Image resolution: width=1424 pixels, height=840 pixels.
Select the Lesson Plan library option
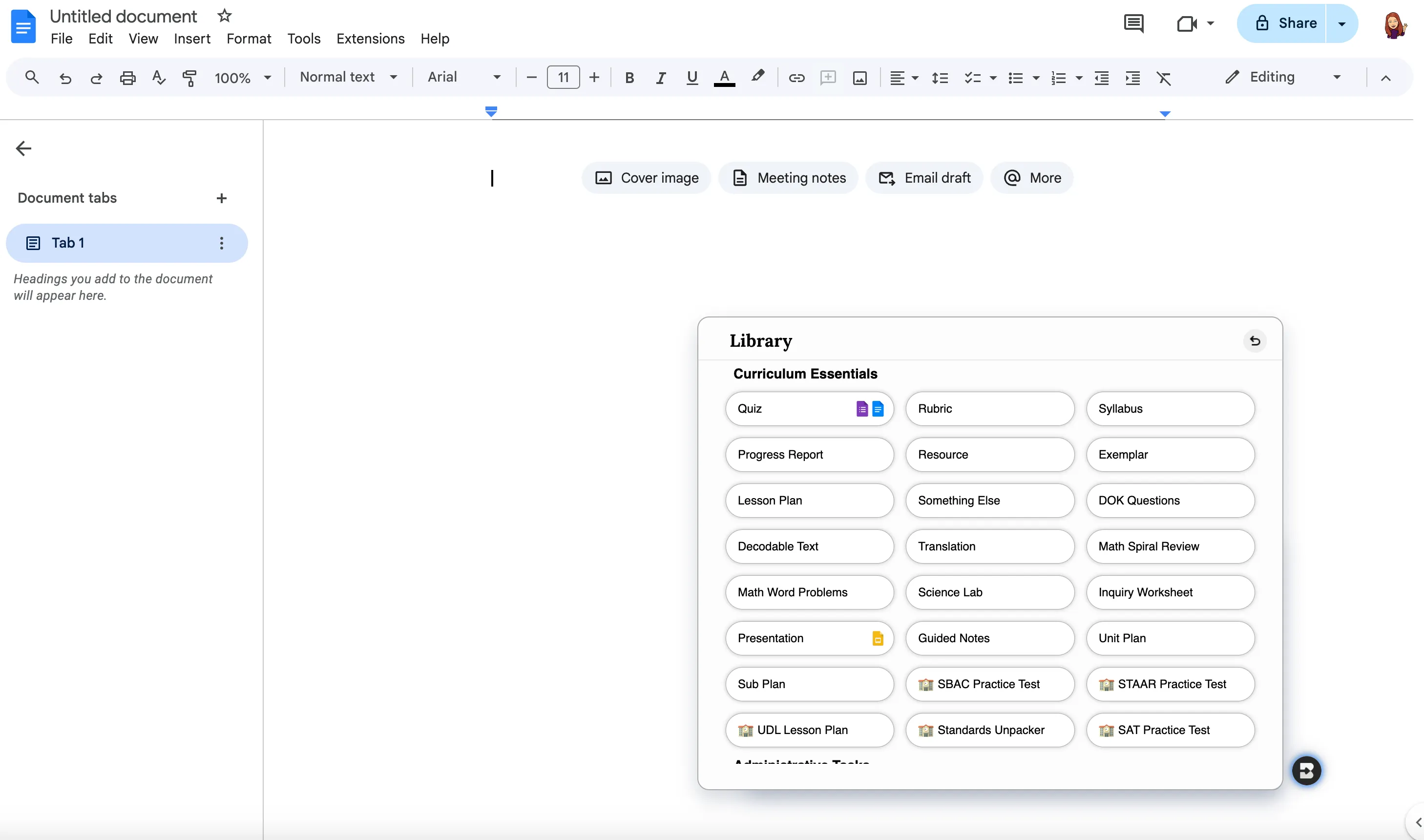(809, 501)
